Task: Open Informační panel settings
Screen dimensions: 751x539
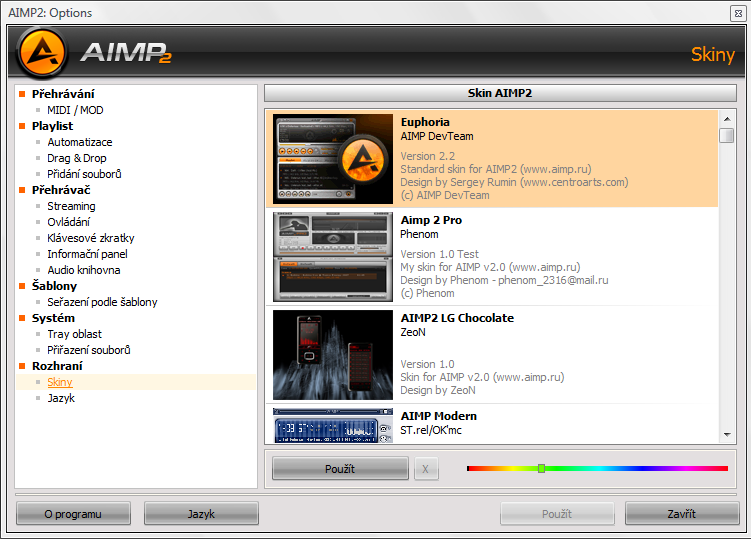Action: pos(87,254)
